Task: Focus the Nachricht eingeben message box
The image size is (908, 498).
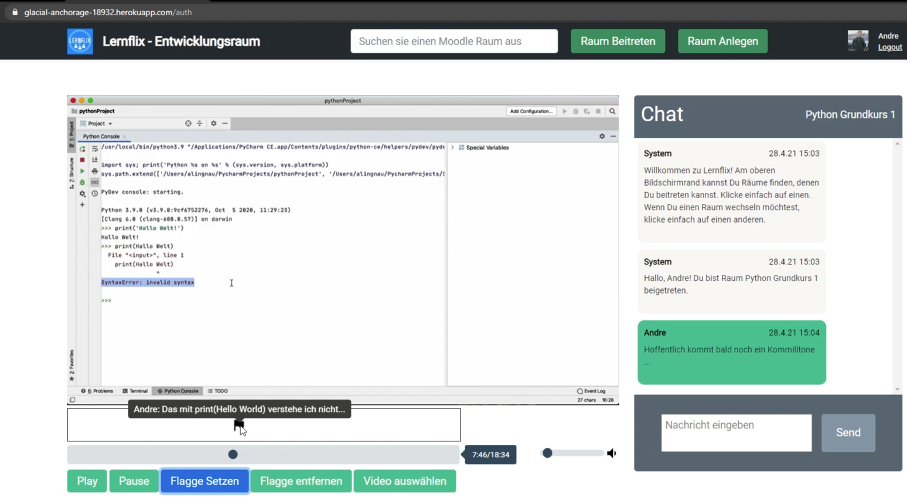Action: (x=736, y=433)
